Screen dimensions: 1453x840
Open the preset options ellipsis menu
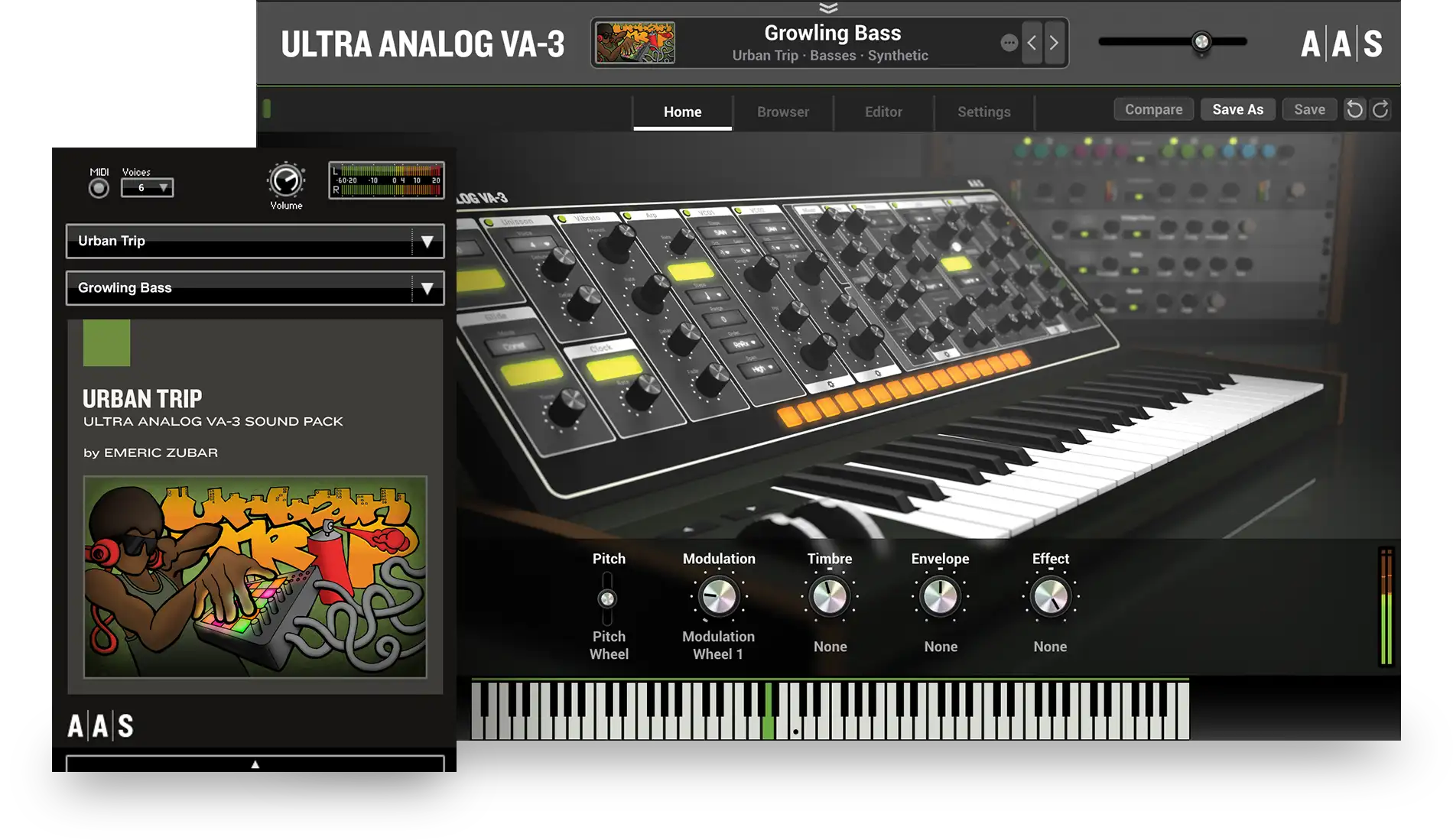tap(1009, 43)
